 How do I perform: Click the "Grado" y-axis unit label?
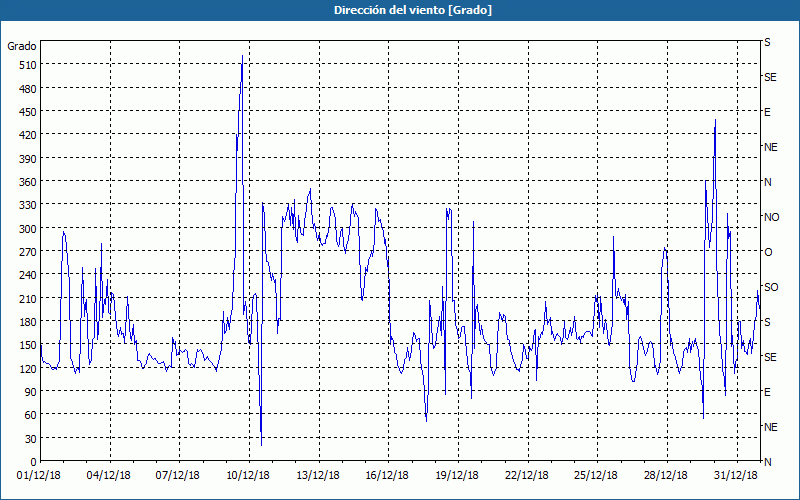[x=22, y=46]
